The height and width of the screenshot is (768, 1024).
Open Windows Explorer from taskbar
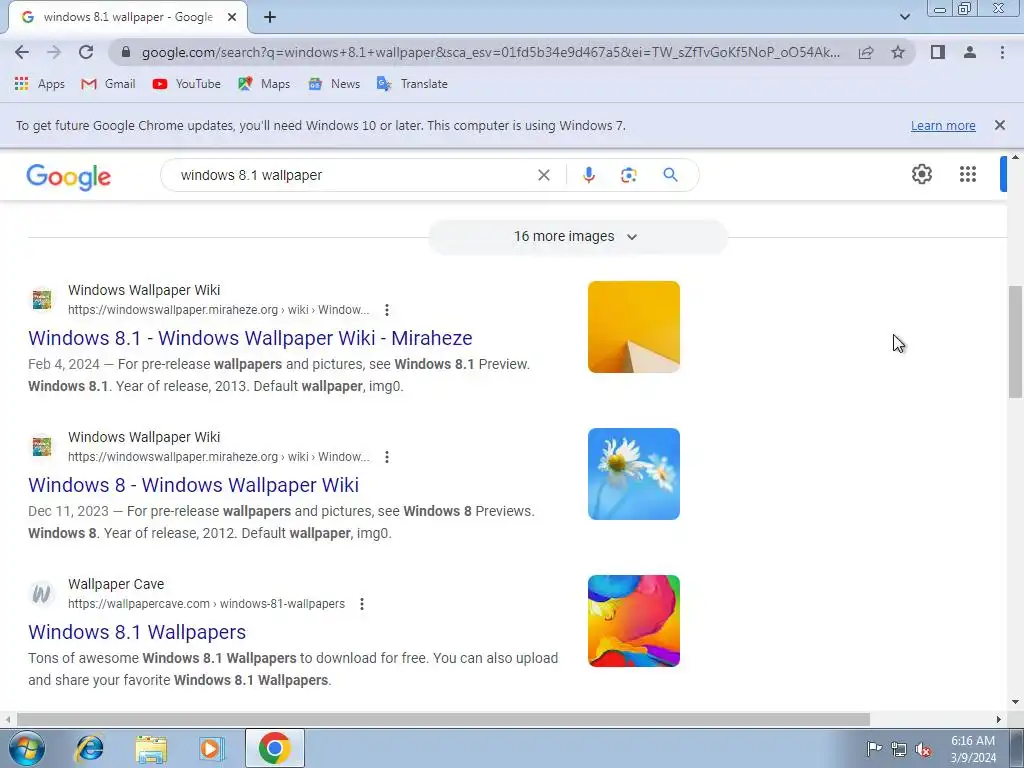(x=151, y=748)
